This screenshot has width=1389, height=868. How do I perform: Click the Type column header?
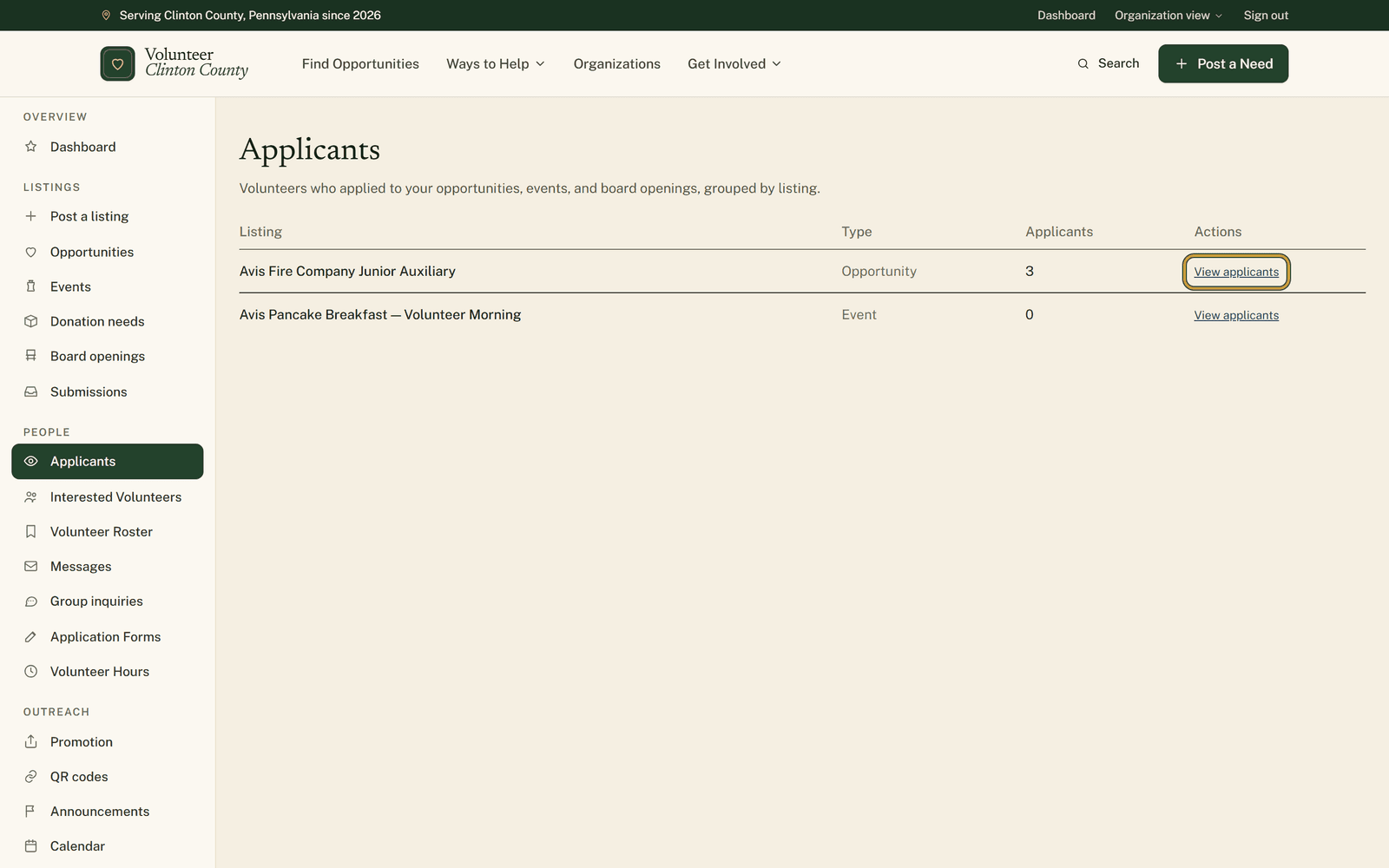[857, 232]
